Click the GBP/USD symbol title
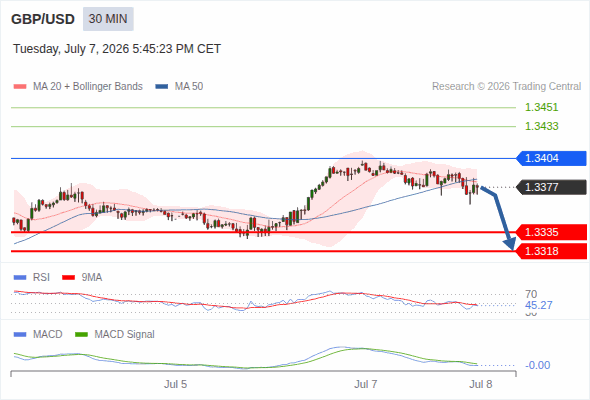 pos(43,19)
